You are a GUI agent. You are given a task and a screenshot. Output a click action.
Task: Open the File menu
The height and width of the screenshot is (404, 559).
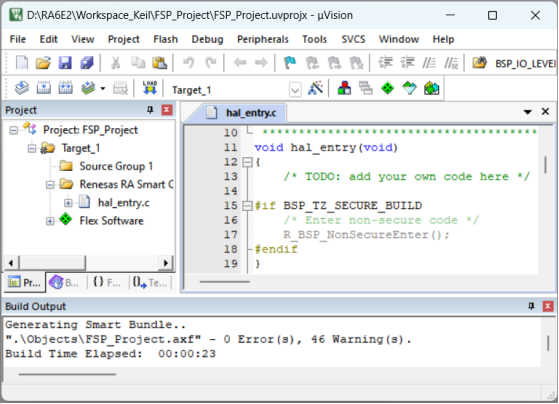click(x=17, y=39)
